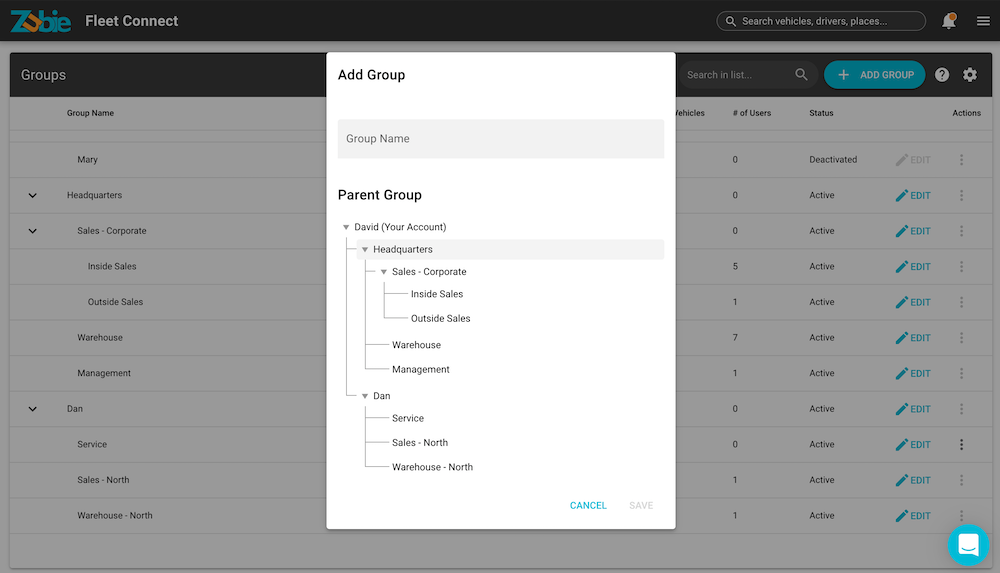Select Sales - North as the parent group

420,443
